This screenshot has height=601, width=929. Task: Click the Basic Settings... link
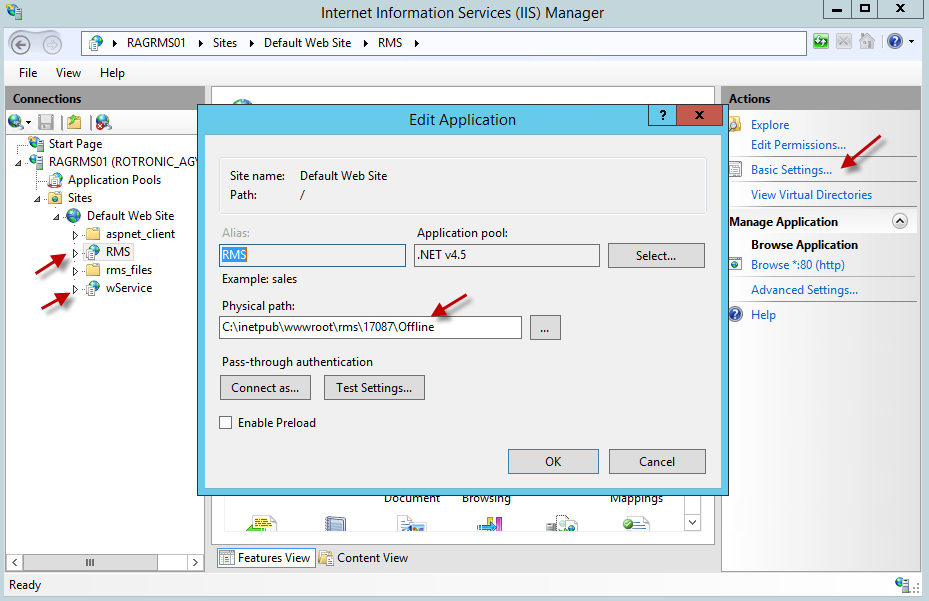(x=791, y=170)
